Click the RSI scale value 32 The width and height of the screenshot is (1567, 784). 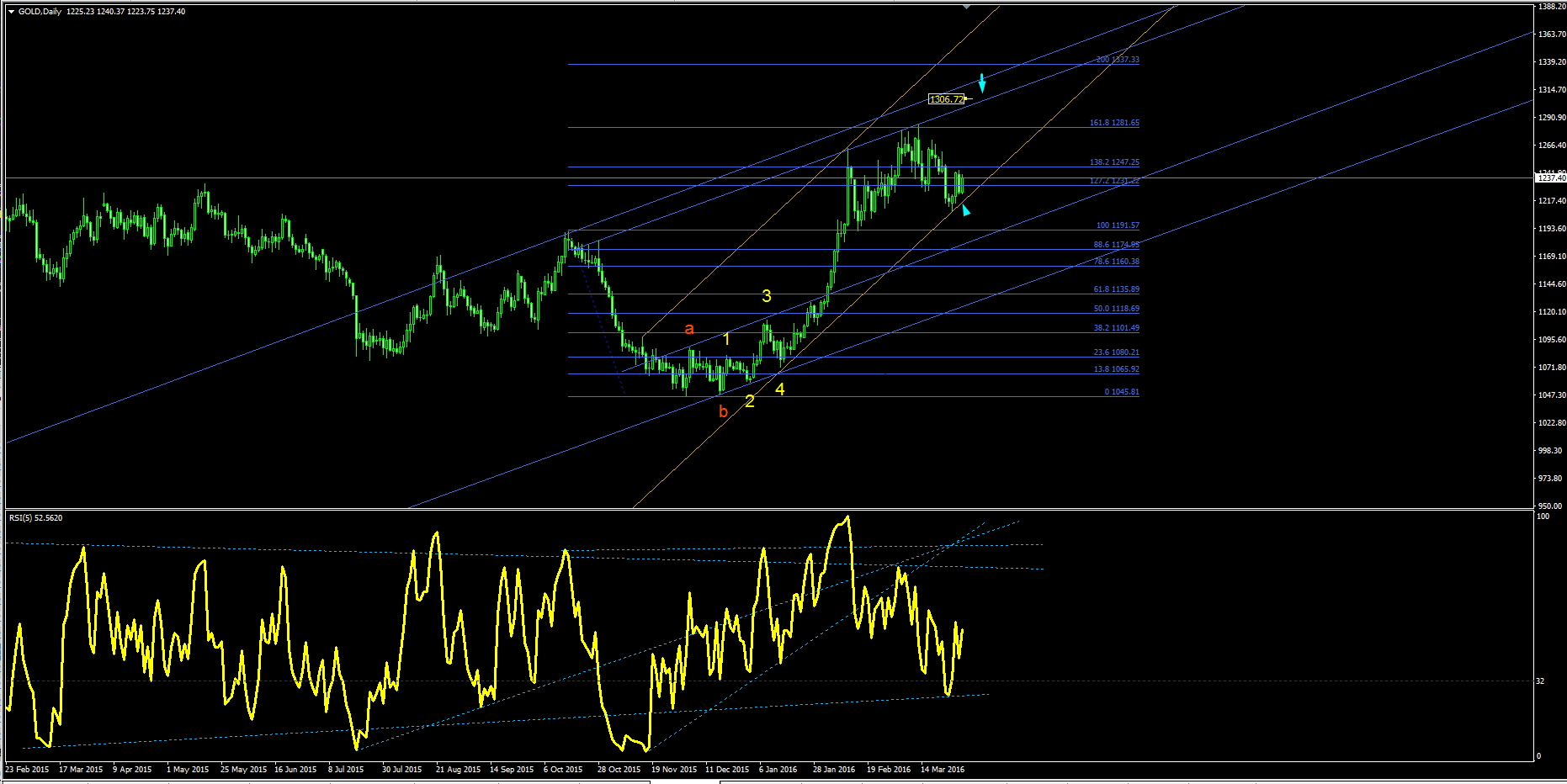[x=1541, y=681]
